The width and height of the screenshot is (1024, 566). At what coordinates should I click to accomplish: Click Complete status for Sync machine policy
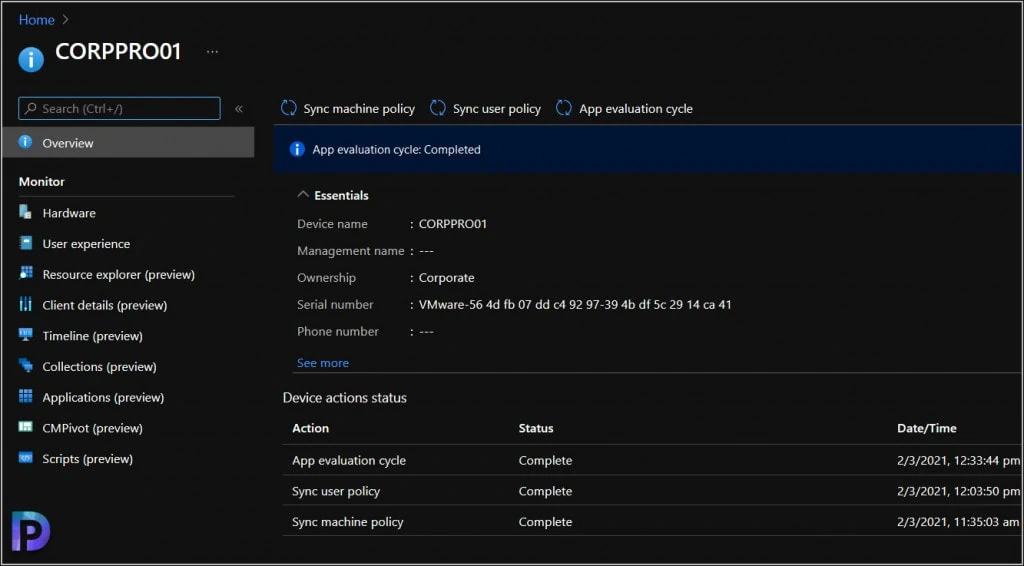(545, 522)
